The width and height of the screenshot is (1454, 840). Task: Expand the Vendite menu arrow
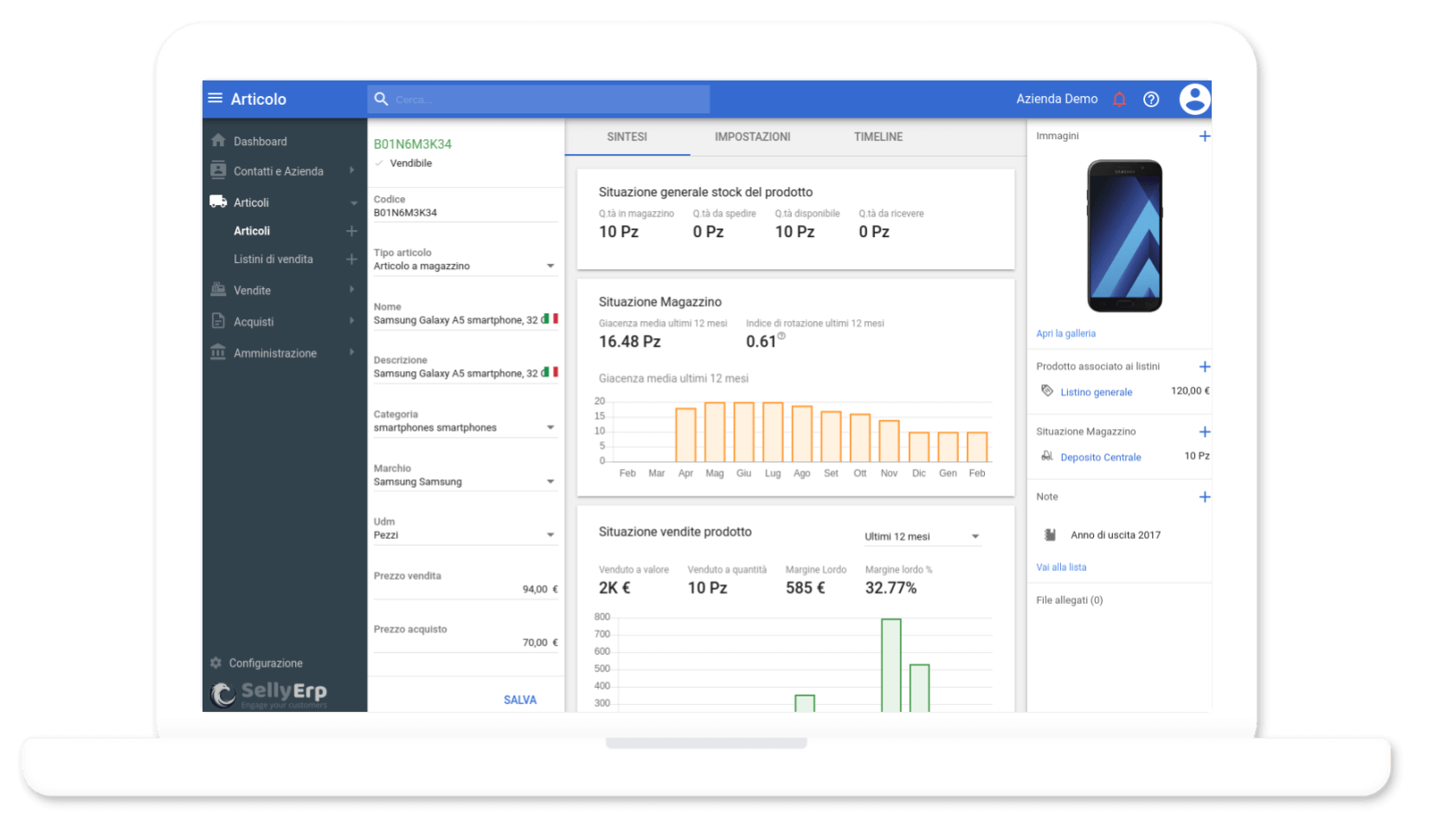click(351, 290)
